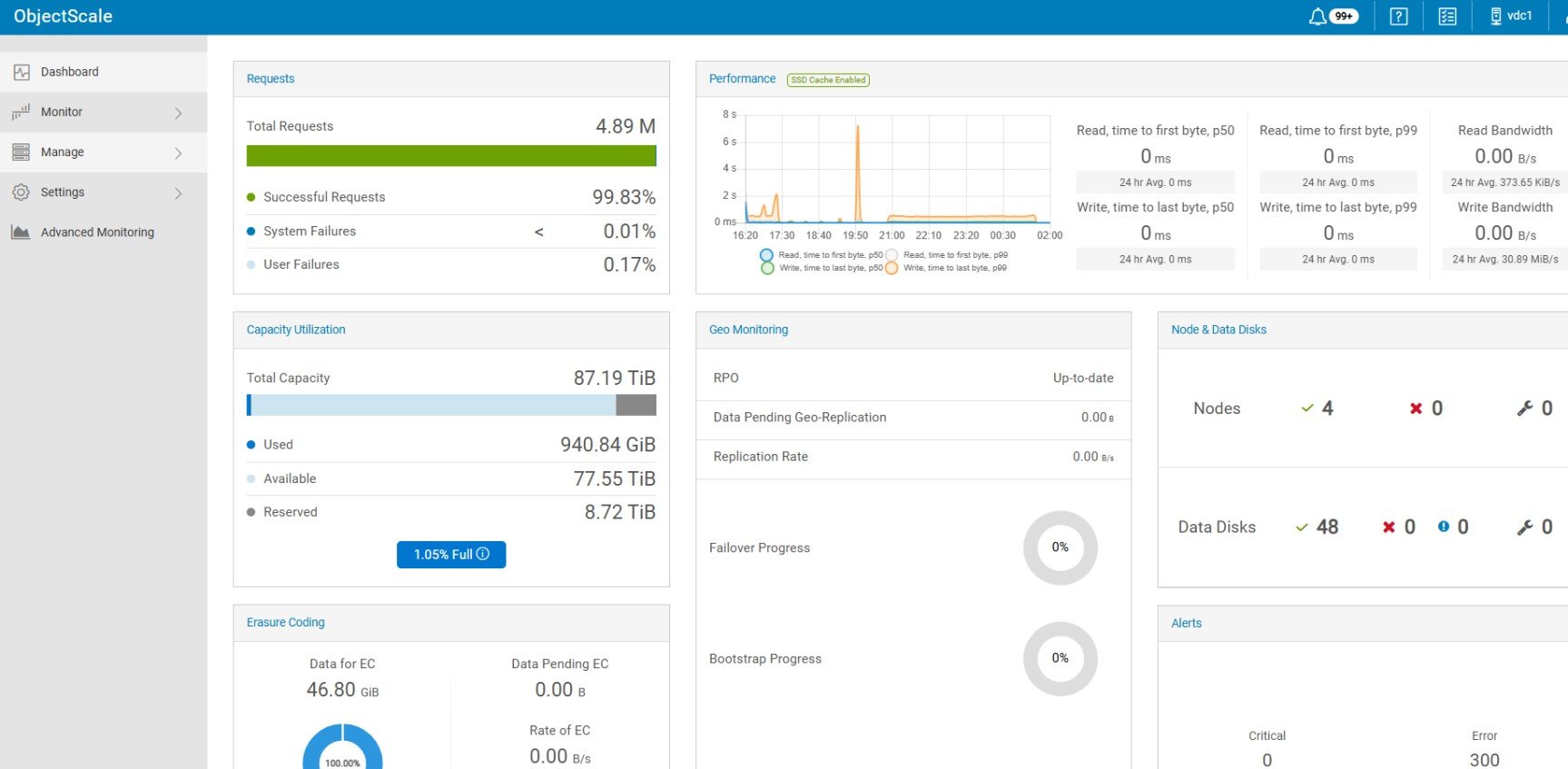Screen dimensions: 1568x769
Task: Expand the Manage menu chevron
Action: (x=178, y=153)
